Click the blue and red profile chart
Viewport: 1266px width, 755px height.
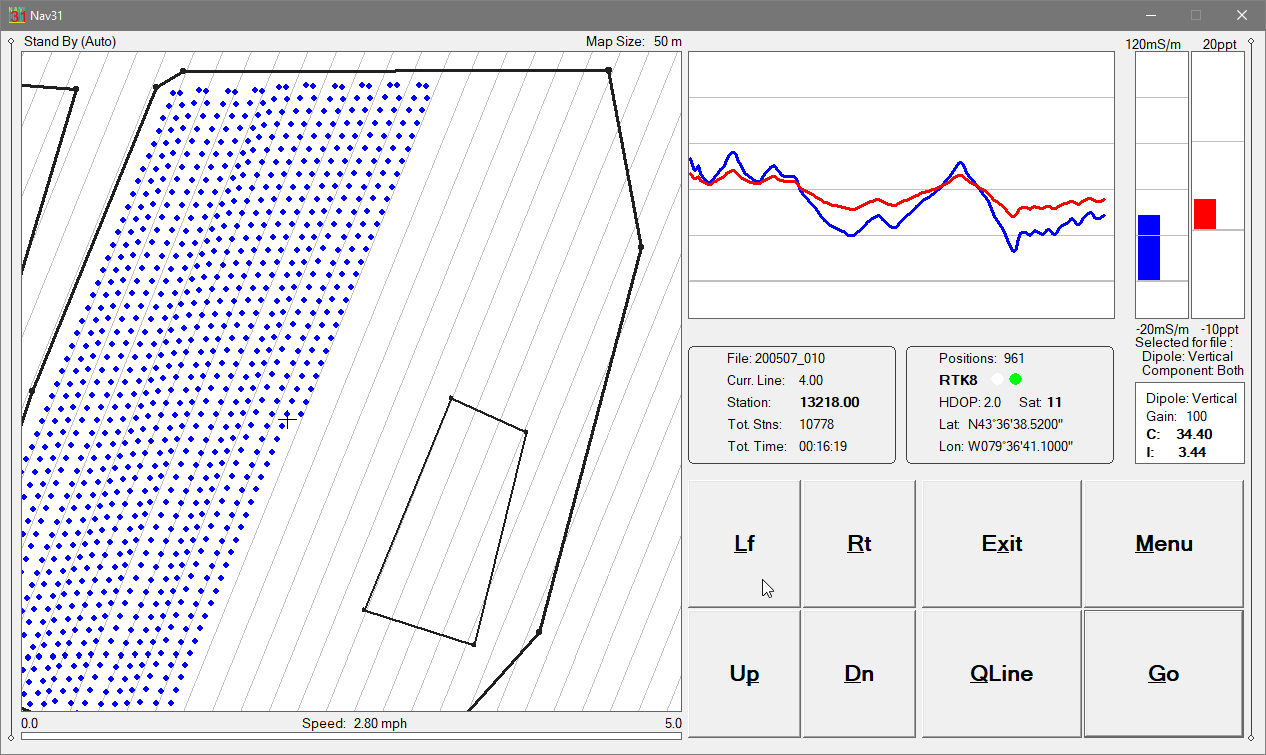pos(901,185)
